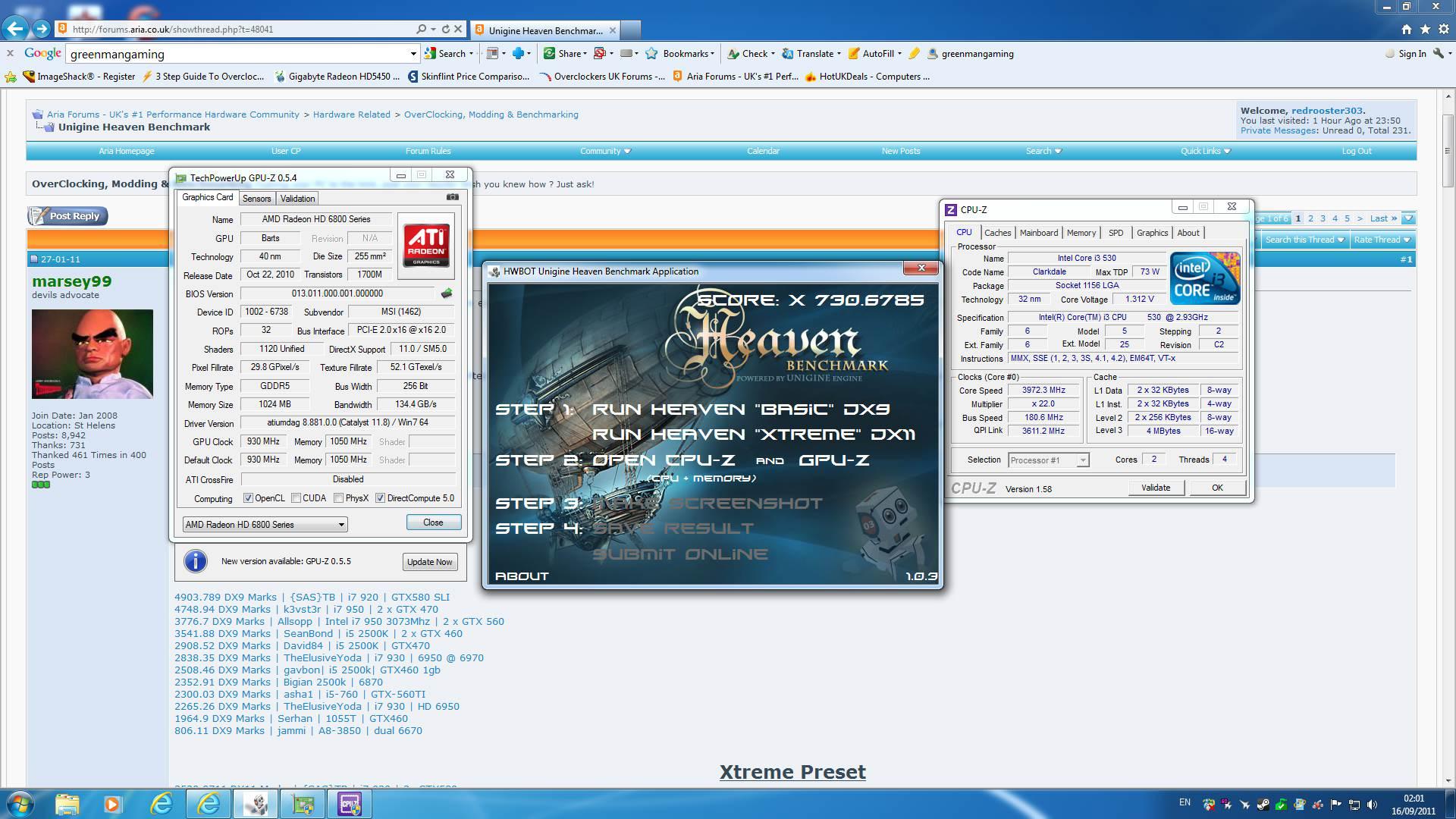Click the GPU-Z screenshot camera icon
1456x819 pixels.
click(453, 197)
